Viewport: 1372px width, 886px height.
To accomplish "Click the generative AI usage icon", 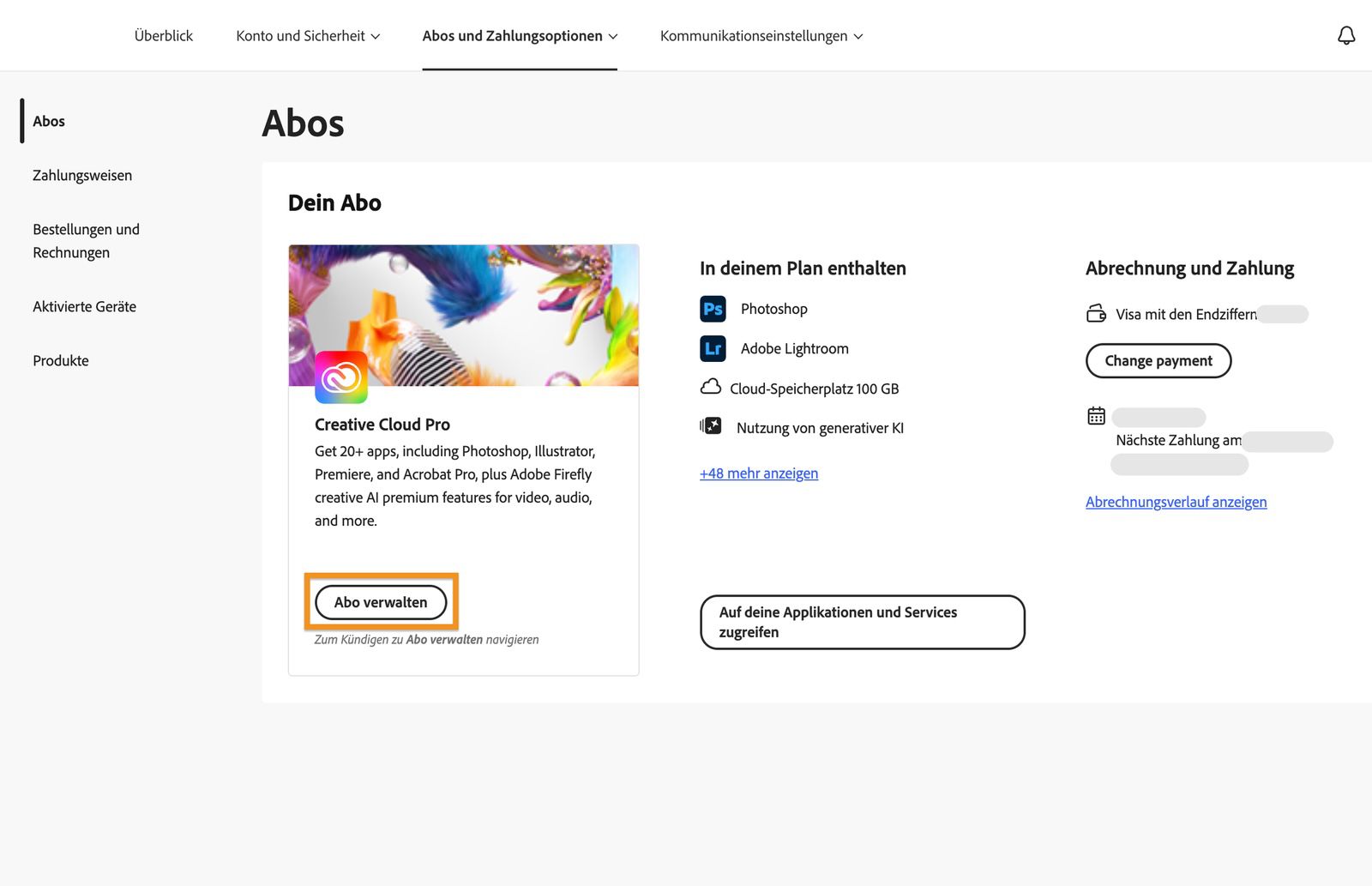I will (711, 426).
